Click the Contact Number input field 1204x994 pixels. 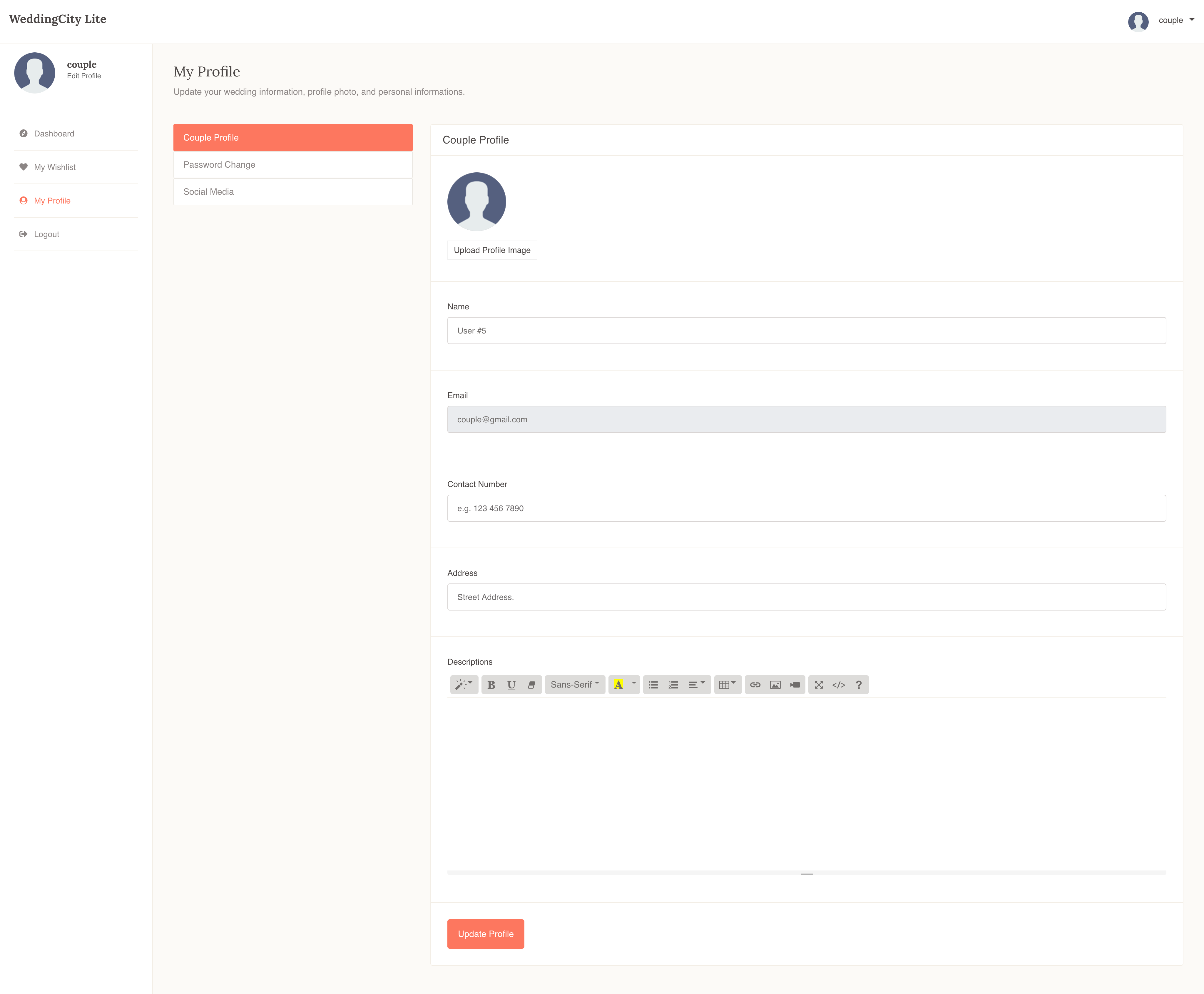coord(806,508)
